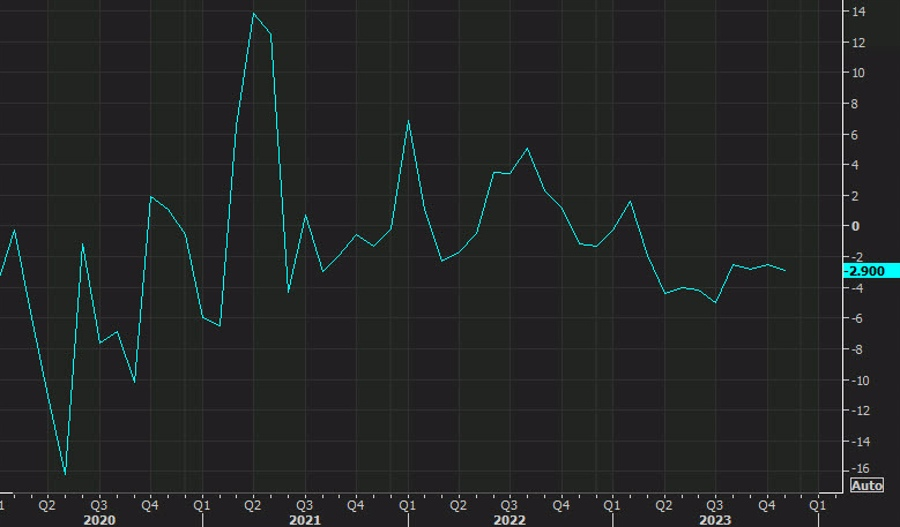Click the -16 value on y-axis

pos(859,469)
